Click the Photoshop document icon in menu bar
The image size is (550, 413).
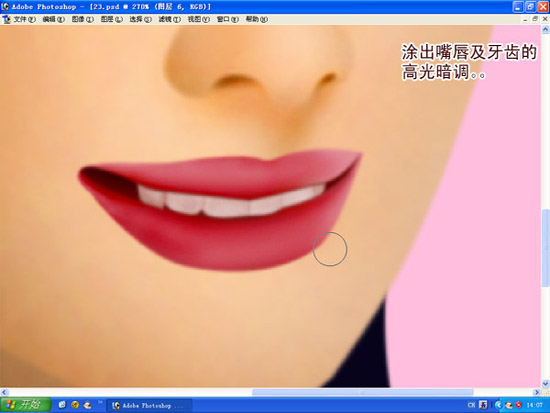click(x=6, y=20)
